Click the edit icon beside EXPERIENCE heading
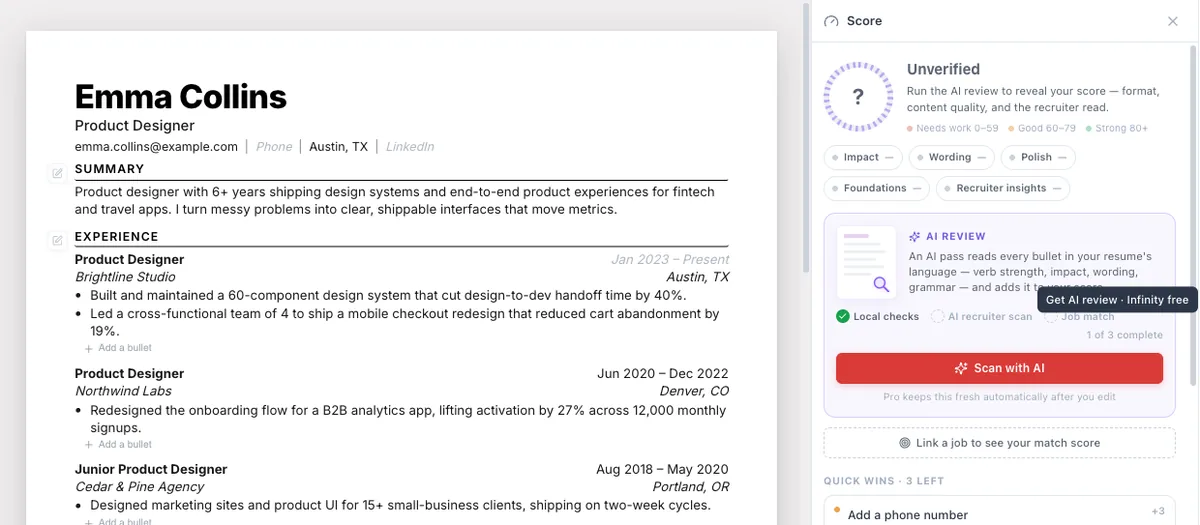The image size is (1200, 525). (57, 240)
